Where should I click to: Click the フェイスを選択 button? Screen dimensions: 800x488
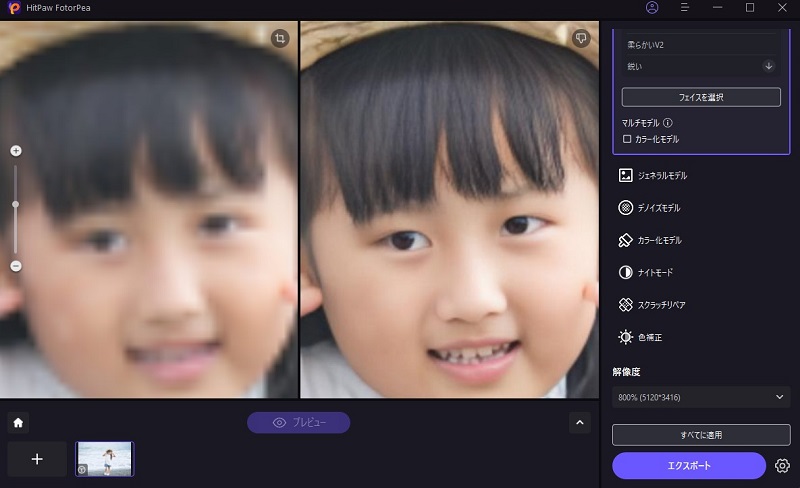(701, 97)
